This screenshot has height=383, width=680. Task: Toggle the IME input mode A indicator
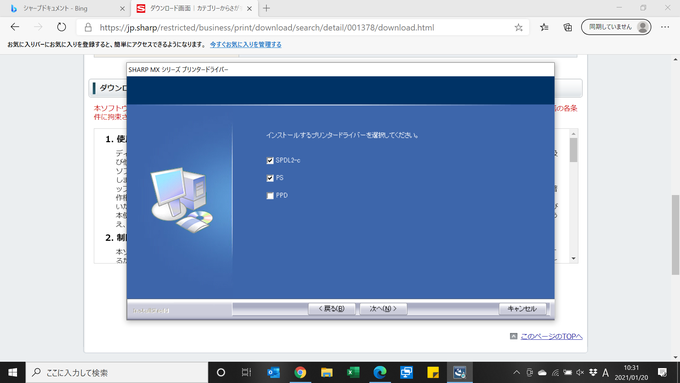pyautogui.click(x=605, y=373)
